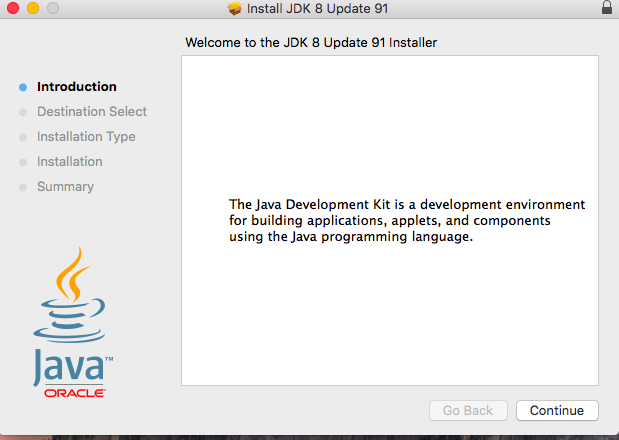Click the Java Development Kit description text
This screenshot has height=440, width=619.
point(407,221)
